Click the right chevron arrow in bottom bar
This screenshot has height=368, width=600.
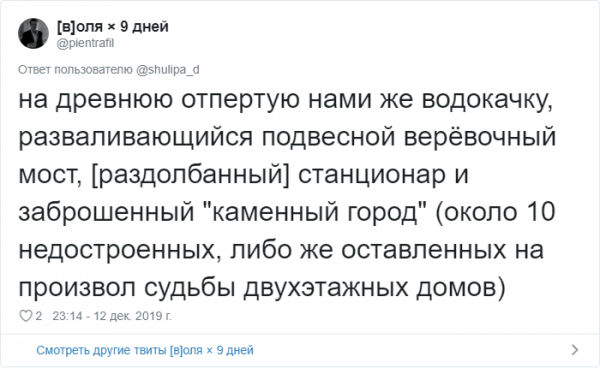[575, 350]
